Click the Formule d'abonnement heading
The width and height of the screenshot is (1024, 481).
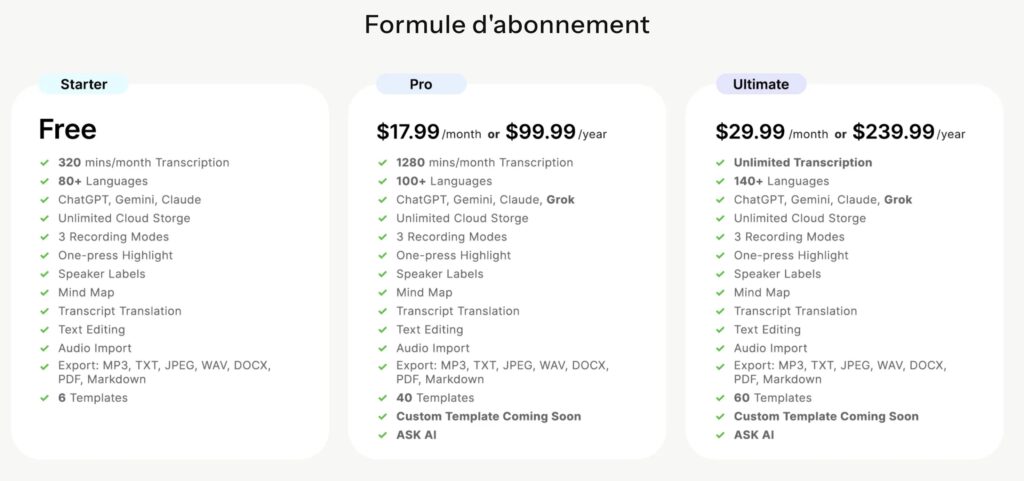pyautogui.click(x=507, y=24)
